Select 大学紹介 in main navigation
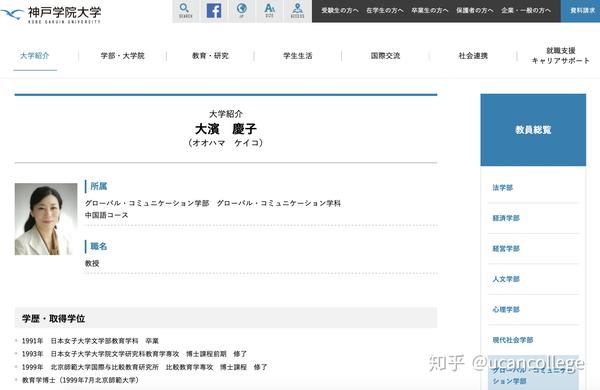 point(35,56)
